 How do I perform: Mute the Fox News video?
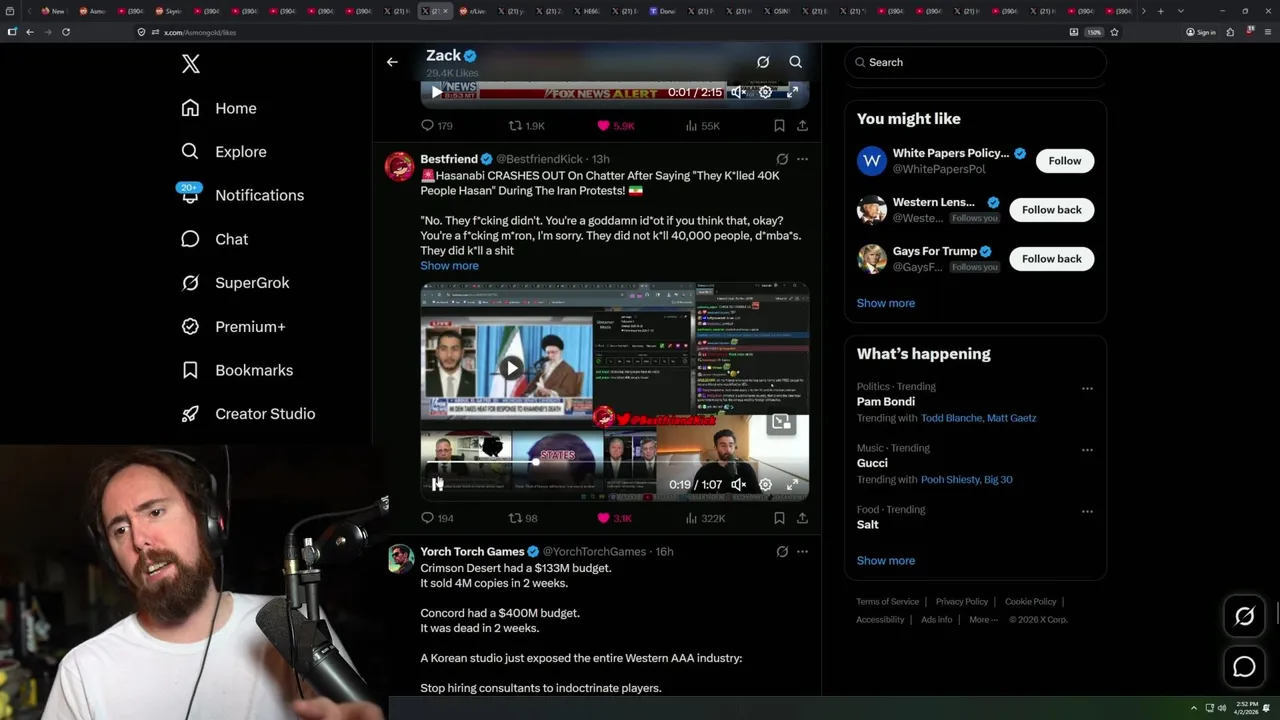[738, 92]
